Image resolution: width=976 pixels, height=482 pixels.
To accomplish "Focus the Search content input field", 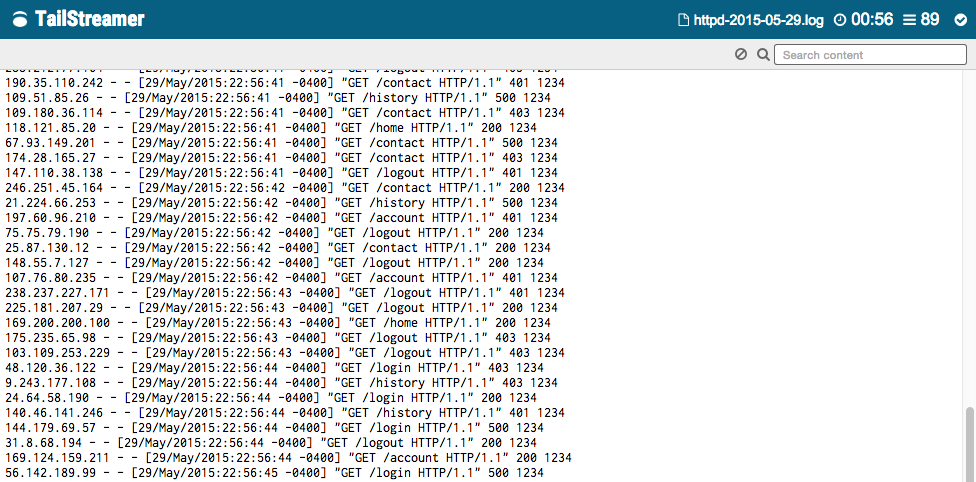I will [870, 55].
